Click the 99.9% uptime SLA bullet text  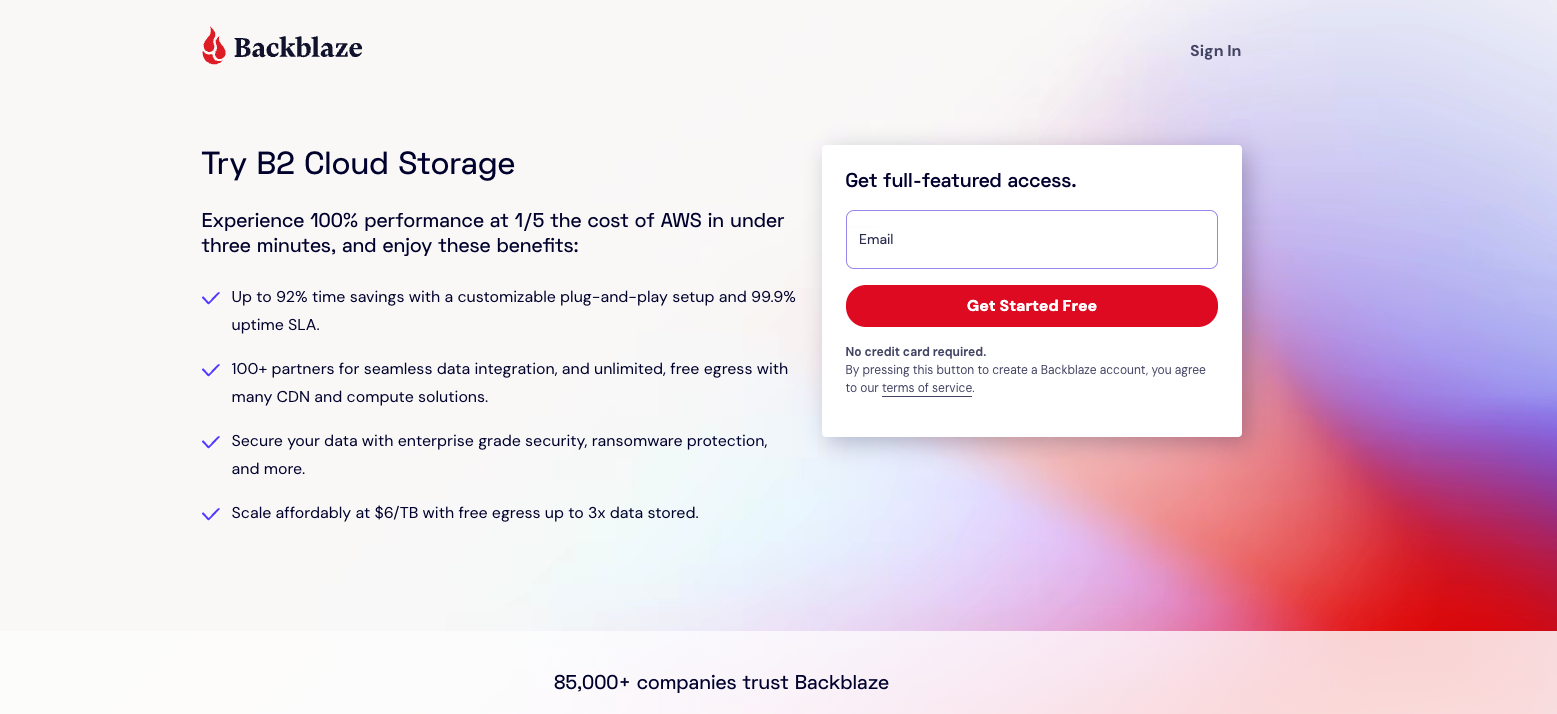514,311
